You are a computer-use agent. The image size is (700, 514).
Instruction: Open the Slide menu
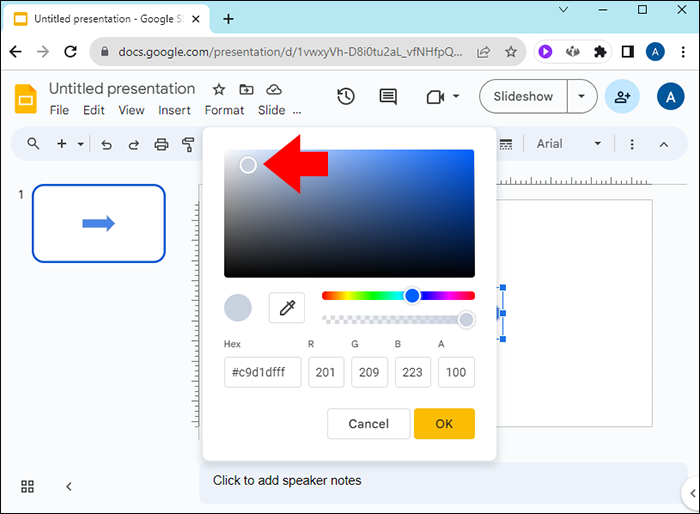[x=271, y=110]
